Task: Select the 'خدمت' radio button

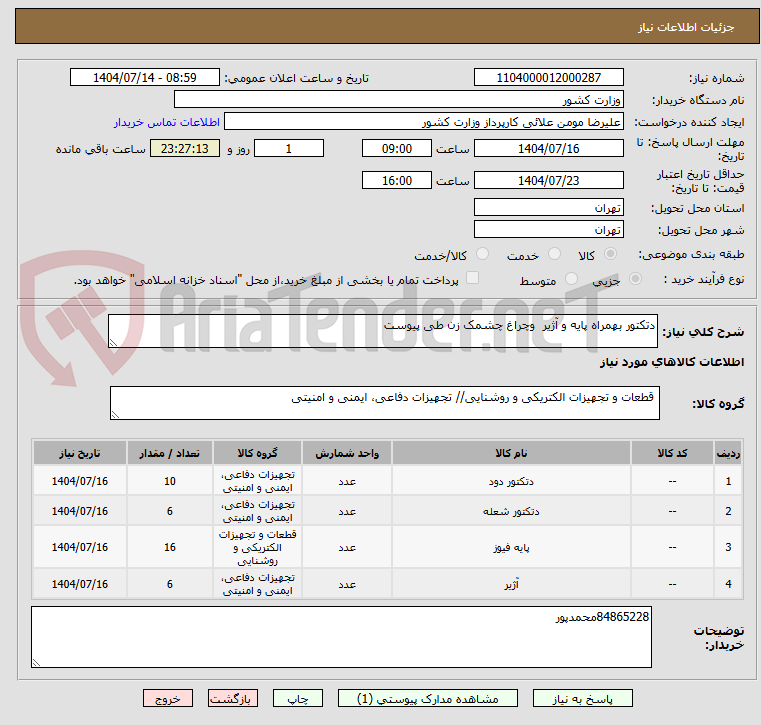Action: 554,254
